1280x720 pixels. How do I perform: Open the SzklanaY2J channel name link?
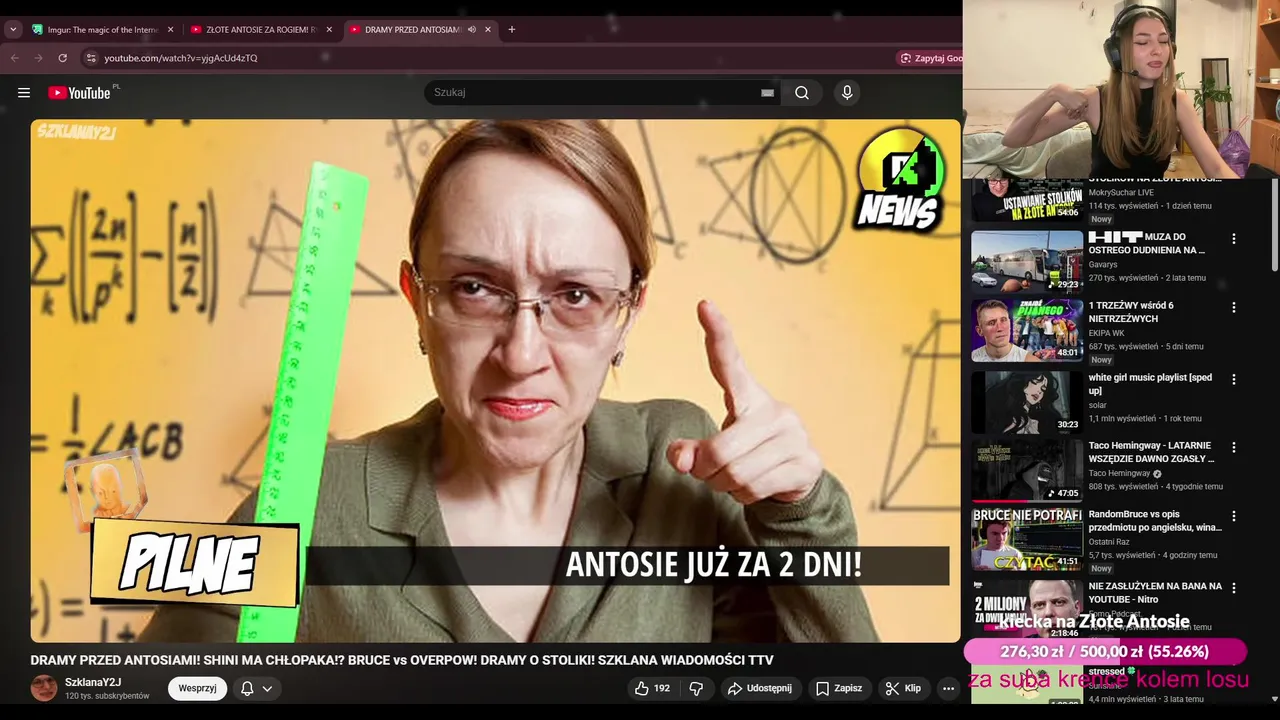[93, 682]
